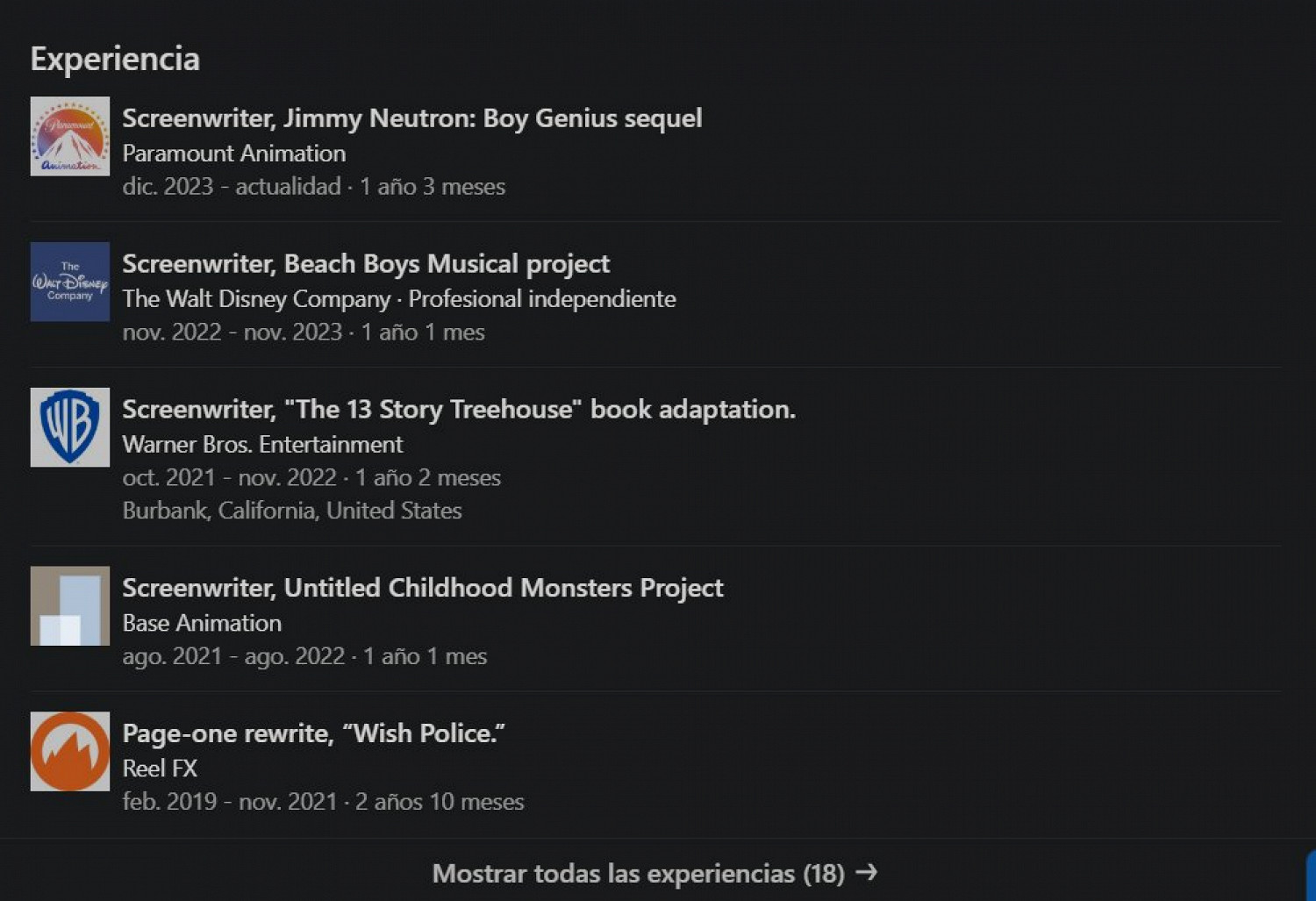Click the Experiencia section heading

(x=115, y=59)
